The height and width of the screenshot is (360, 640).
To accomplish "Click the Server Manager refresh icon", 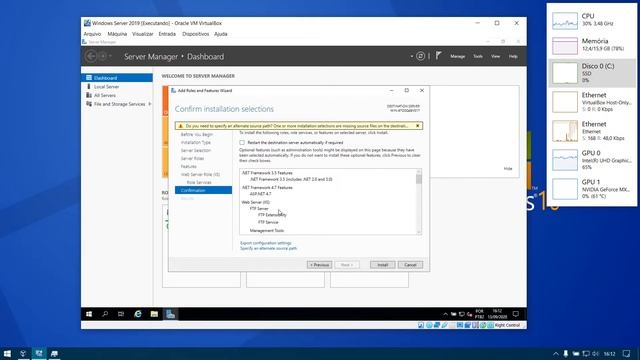I will pos(420,56).
